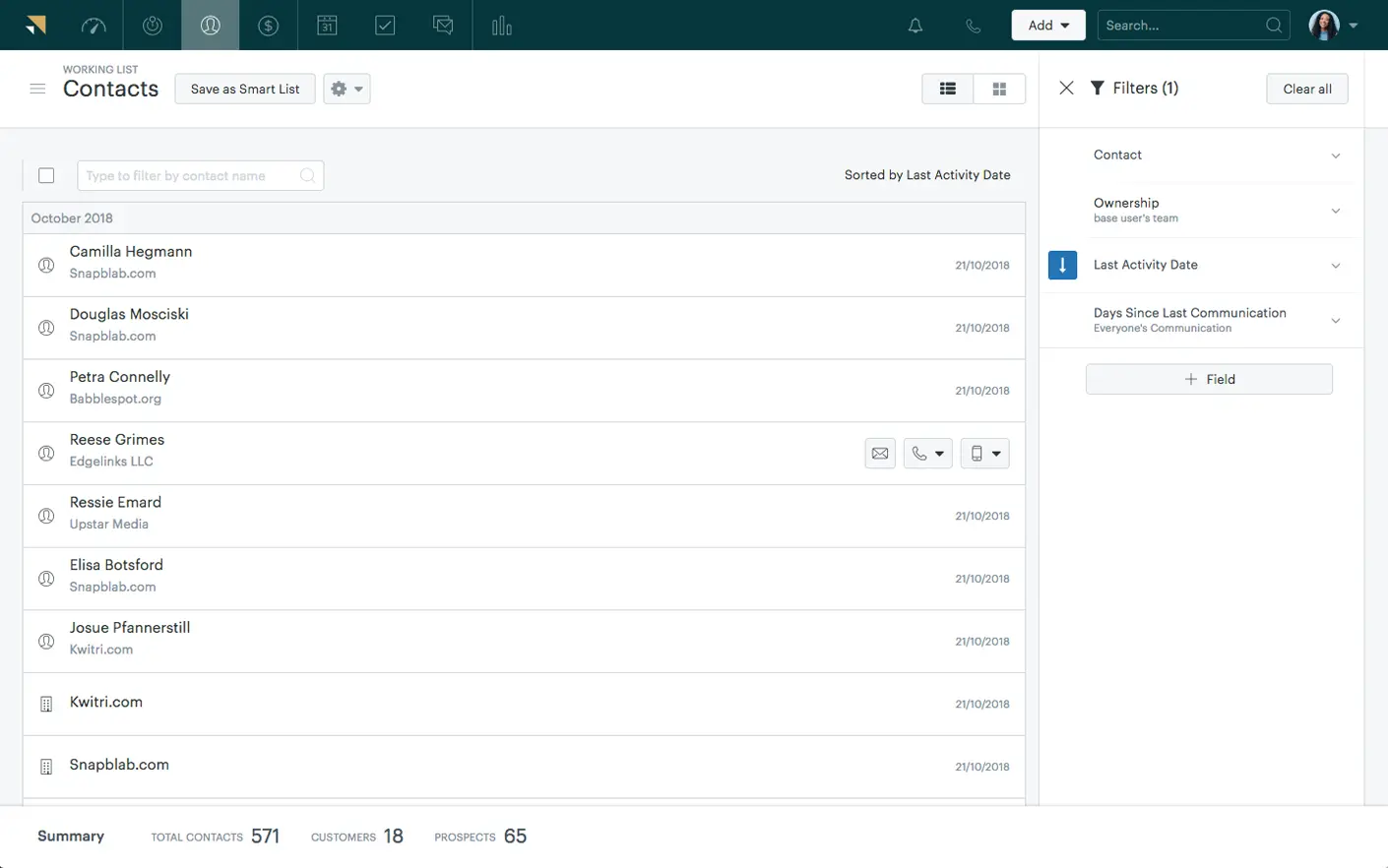1388x868 pixels.
Task: Open the Deals section icon
Action: pyautogui.click(x=268, y=25)
